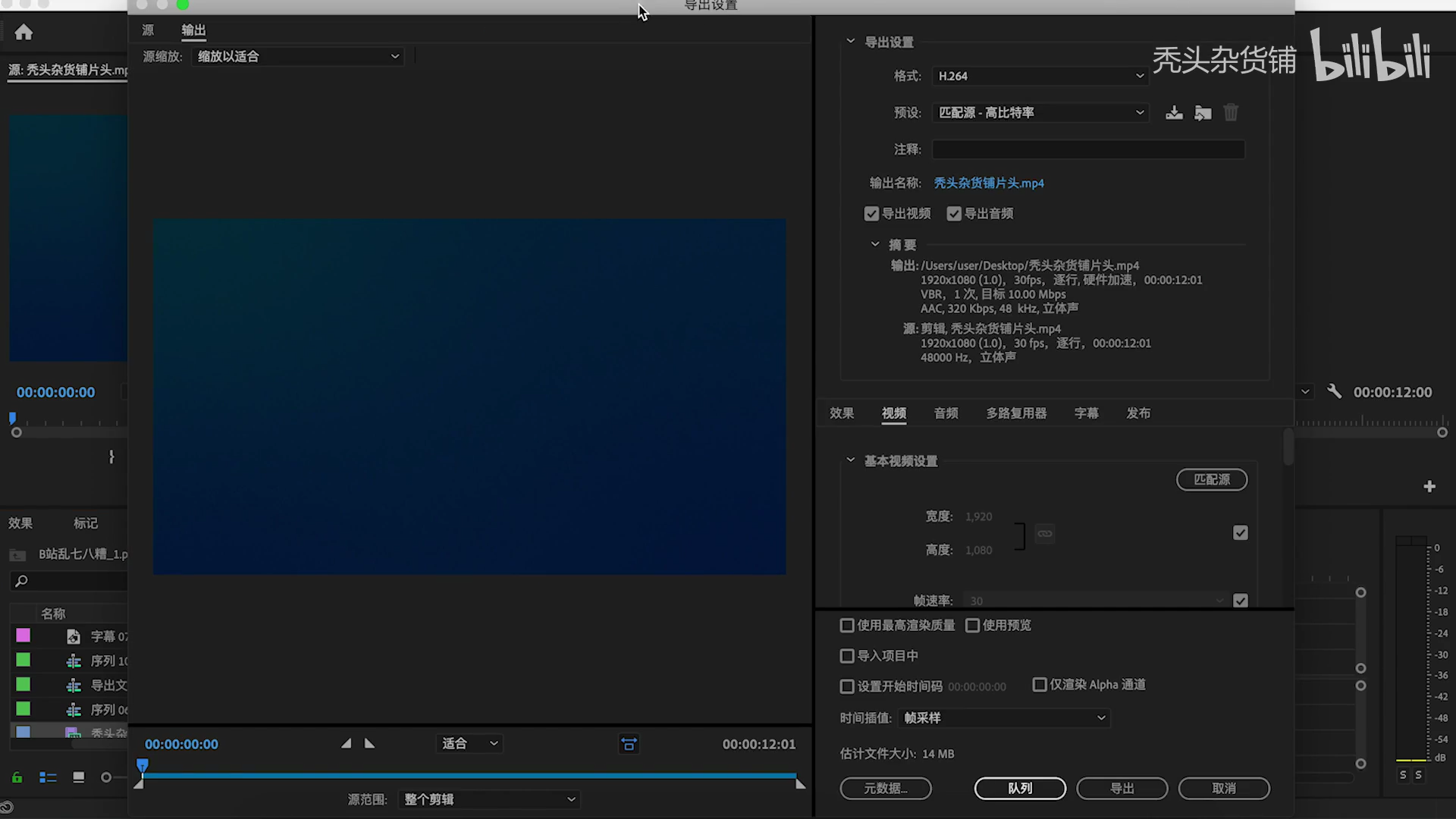Click the plus button editor icon
Viewport: 1456px width, 819px height.
point(1429,486)
